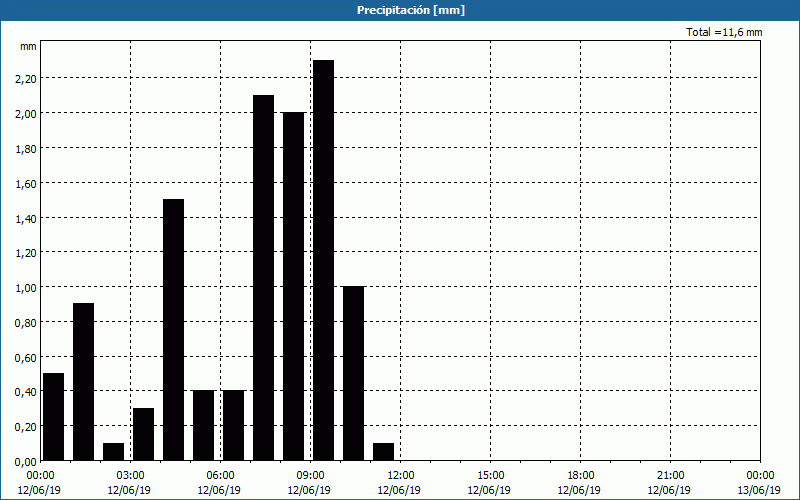Click the 0,00 y-axis label

point(26,462)
